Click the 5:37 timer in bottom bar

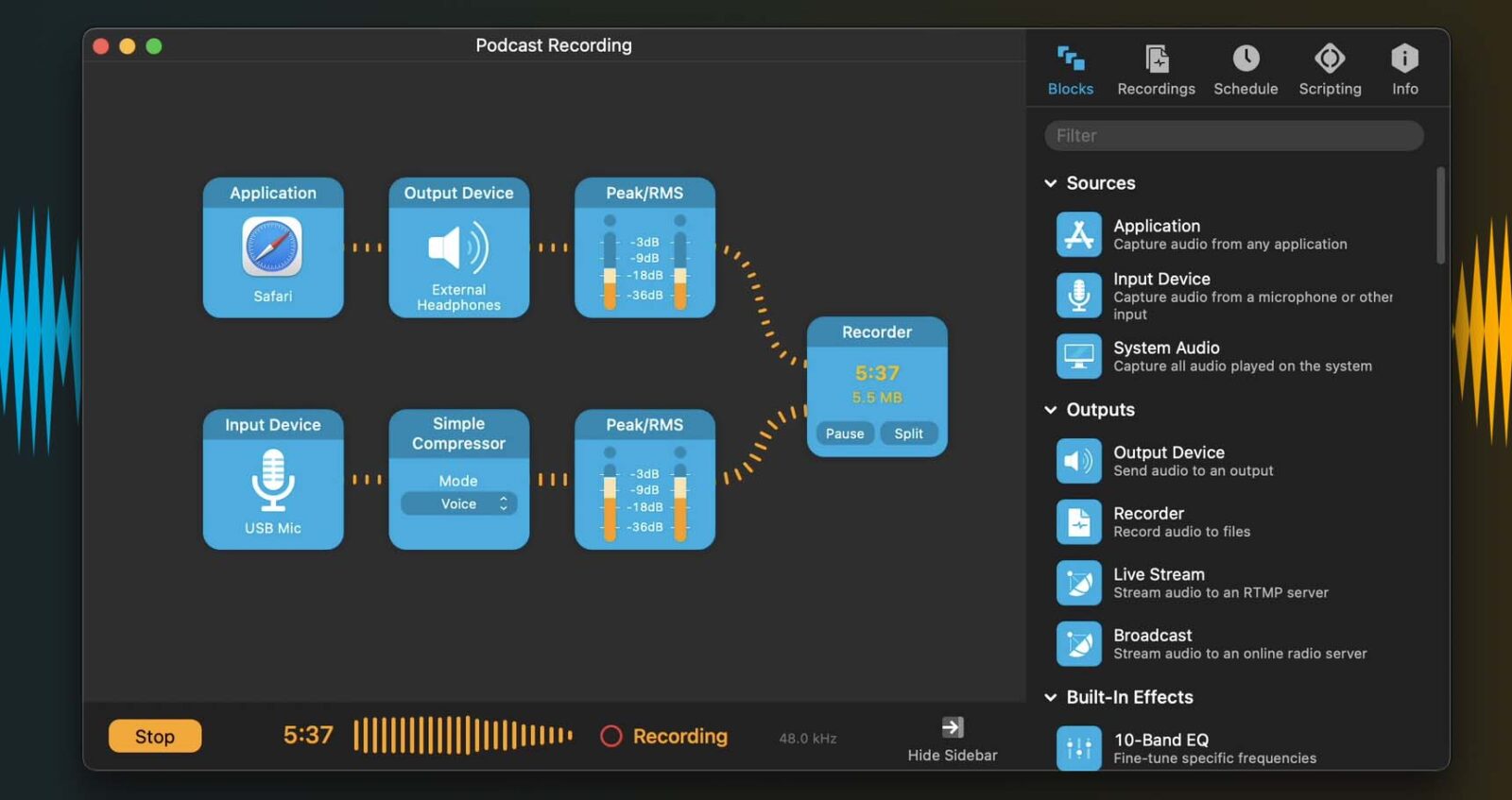308,735
